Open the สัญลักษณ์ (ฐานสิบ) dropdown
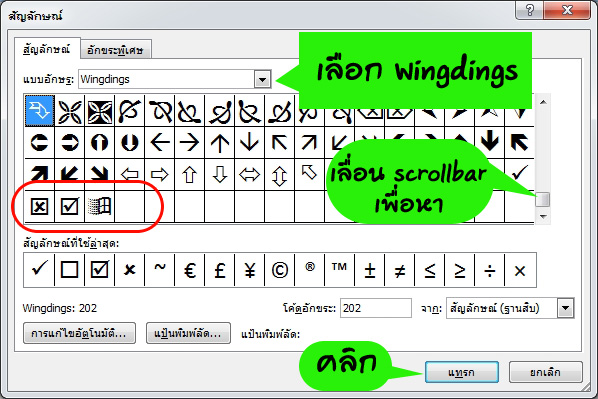598x399 pixels. 566,308
